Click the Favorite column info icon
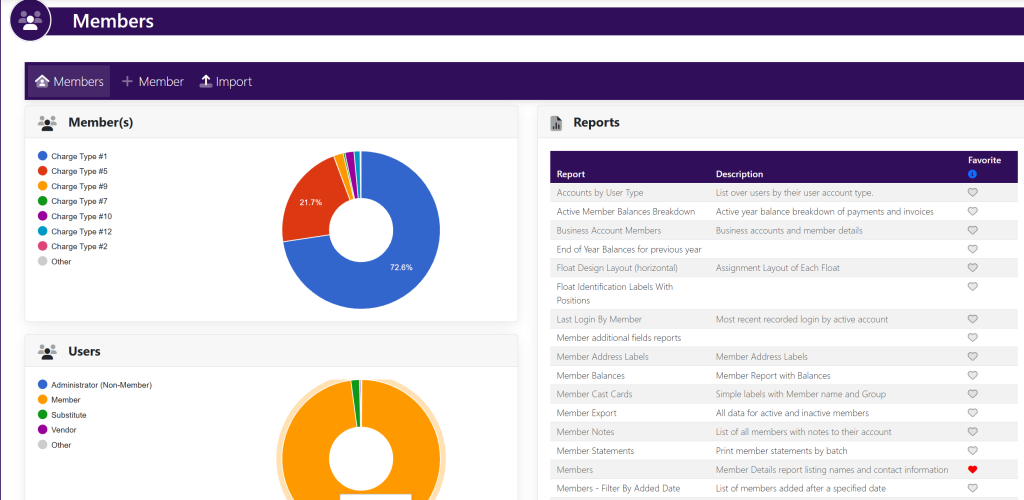The image size is (1024, 500). [x=972, y=175]
